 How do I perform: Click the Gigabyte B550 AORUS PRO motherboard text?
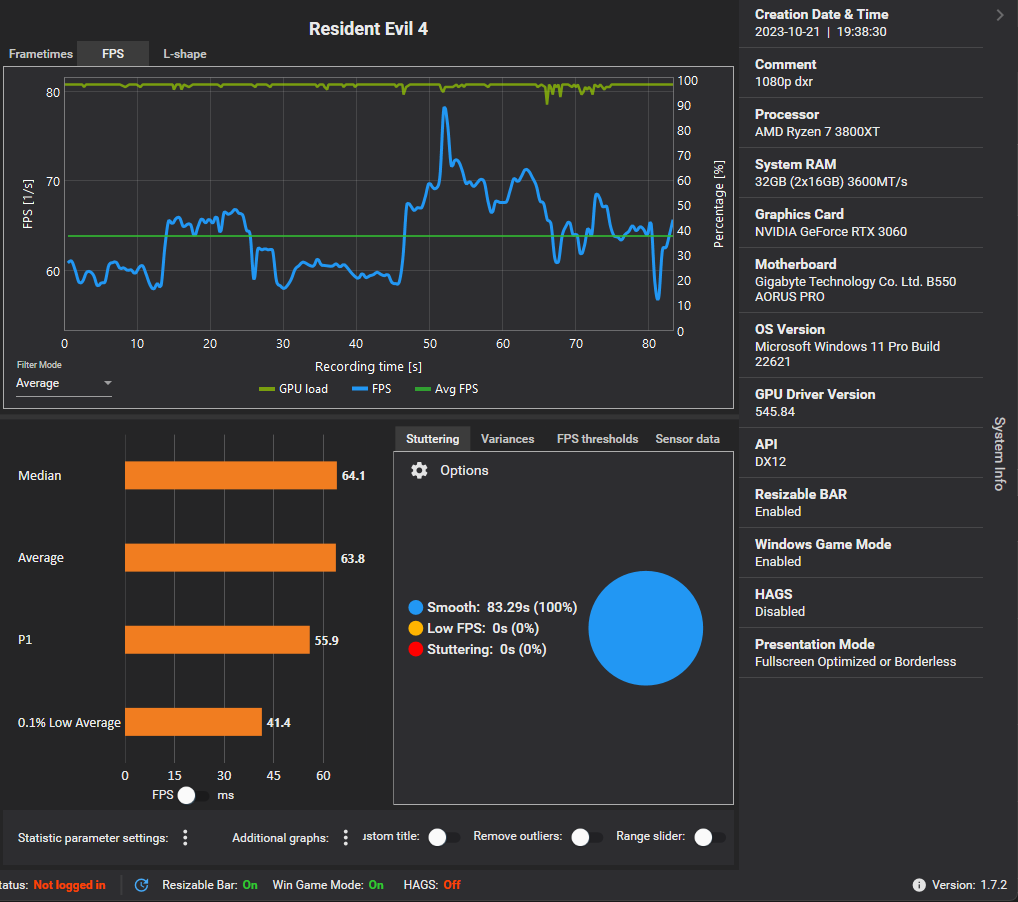click(x=856, y=289)
